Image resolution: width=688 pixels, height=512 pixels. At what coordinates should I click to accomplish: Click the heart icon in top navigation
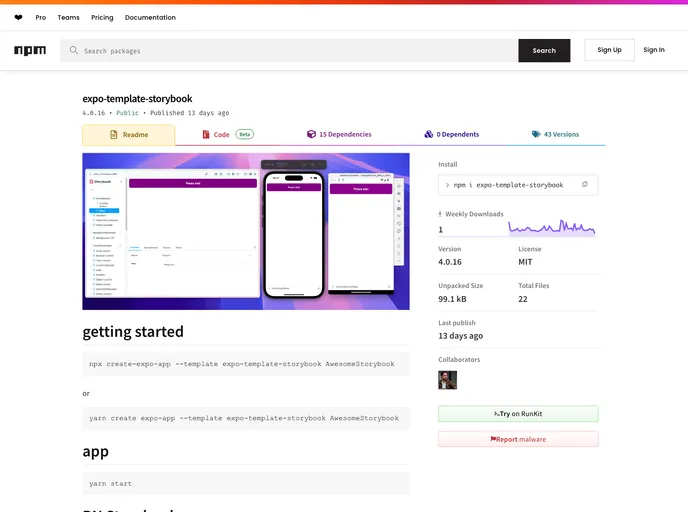point(18,18)
